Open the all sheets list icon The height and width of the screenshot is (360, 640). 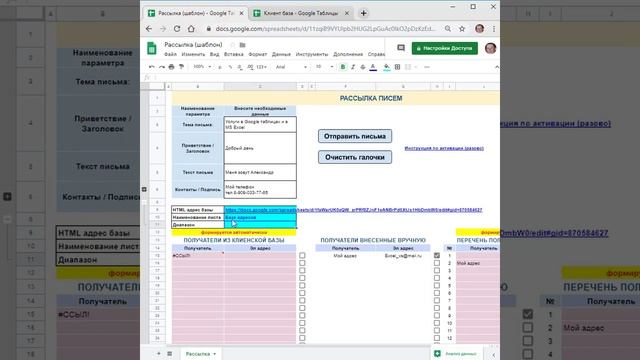tap(169, 353)
